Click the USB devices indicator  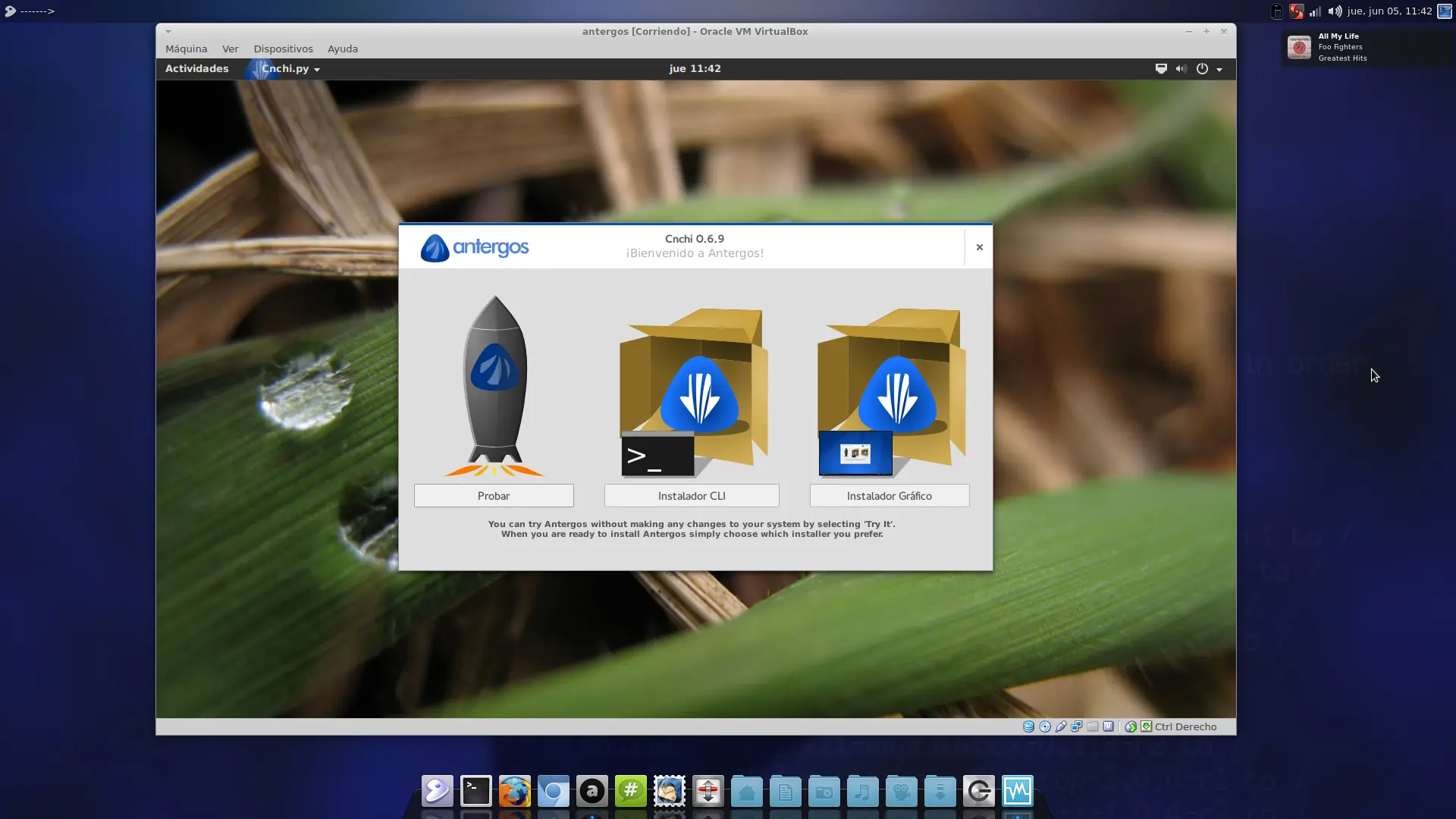pos(1061,726)
